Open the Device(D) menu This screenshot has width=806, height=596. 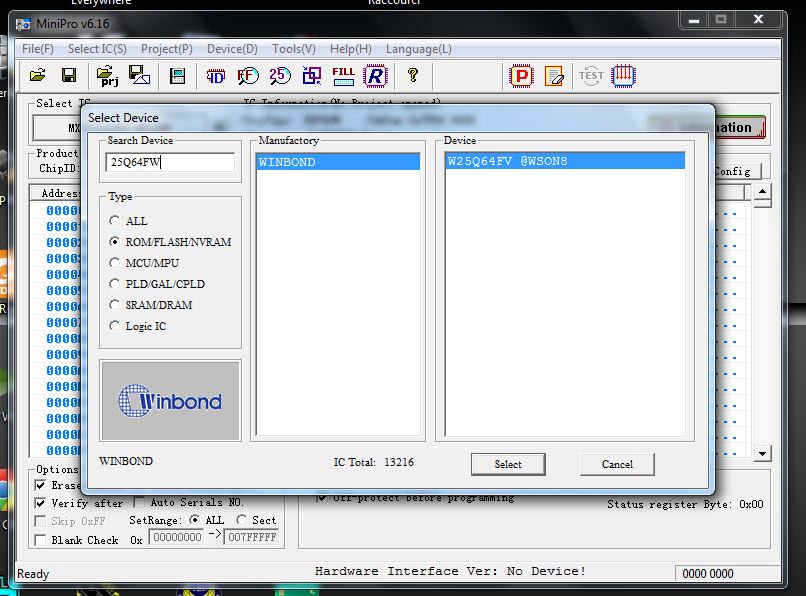pyautogui.click(x=232, y=49)
